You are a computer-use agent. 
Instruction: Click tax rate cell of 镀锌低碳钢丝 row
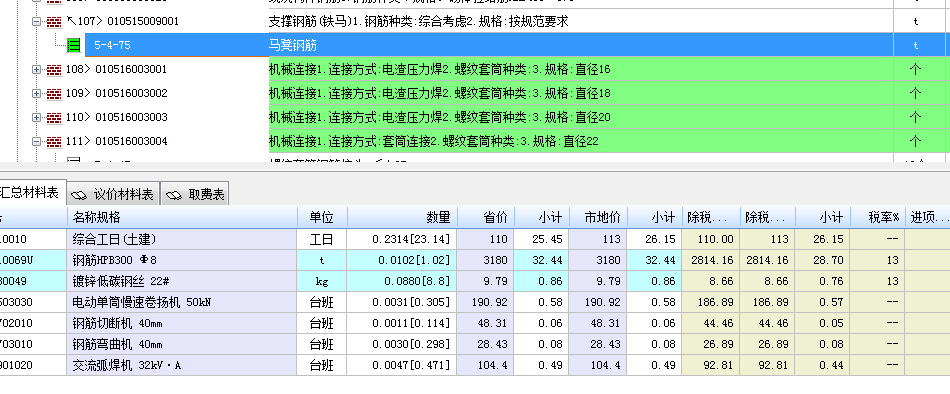tap(878, 281)
